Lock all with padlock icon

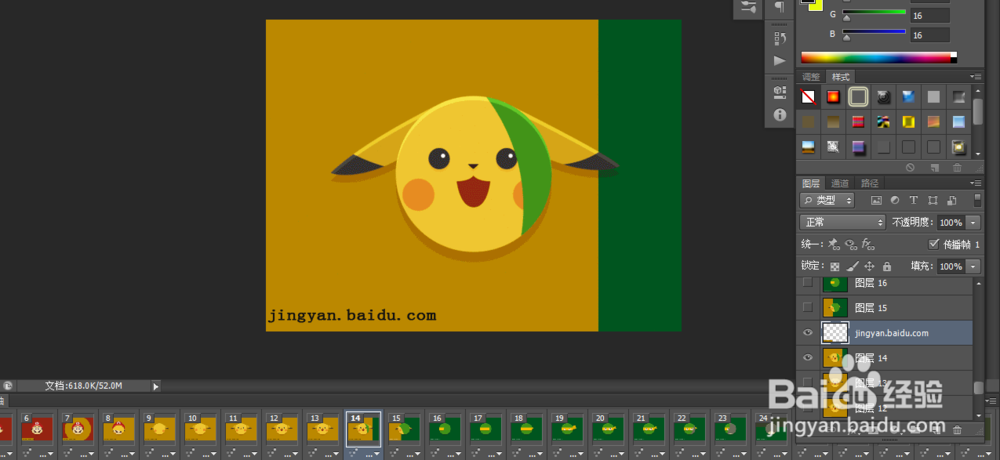[886, 266]
